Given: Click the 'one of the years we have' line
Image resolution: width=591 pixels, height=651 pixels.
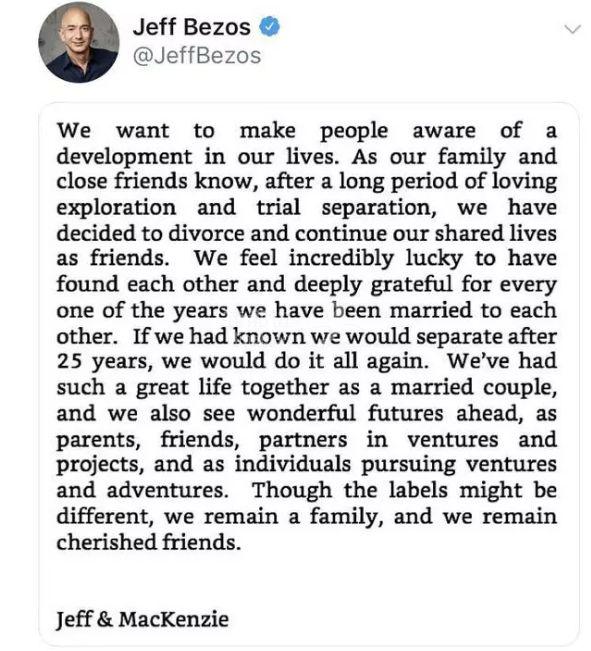Looking at the screenshot, I should pyautogui.click(x=307, y=310).
